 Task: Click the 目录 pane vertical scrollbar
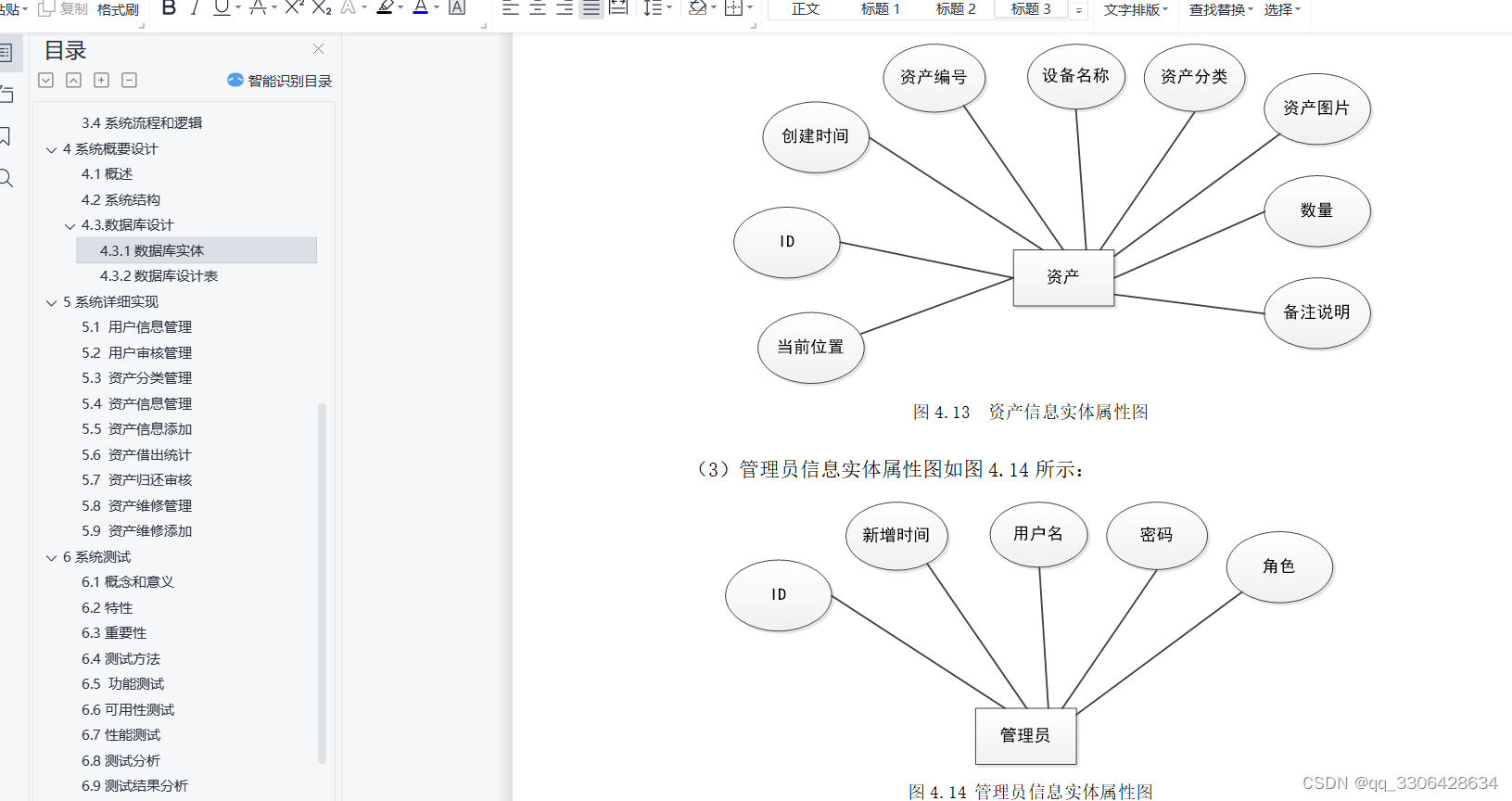(x=322, y=582)
